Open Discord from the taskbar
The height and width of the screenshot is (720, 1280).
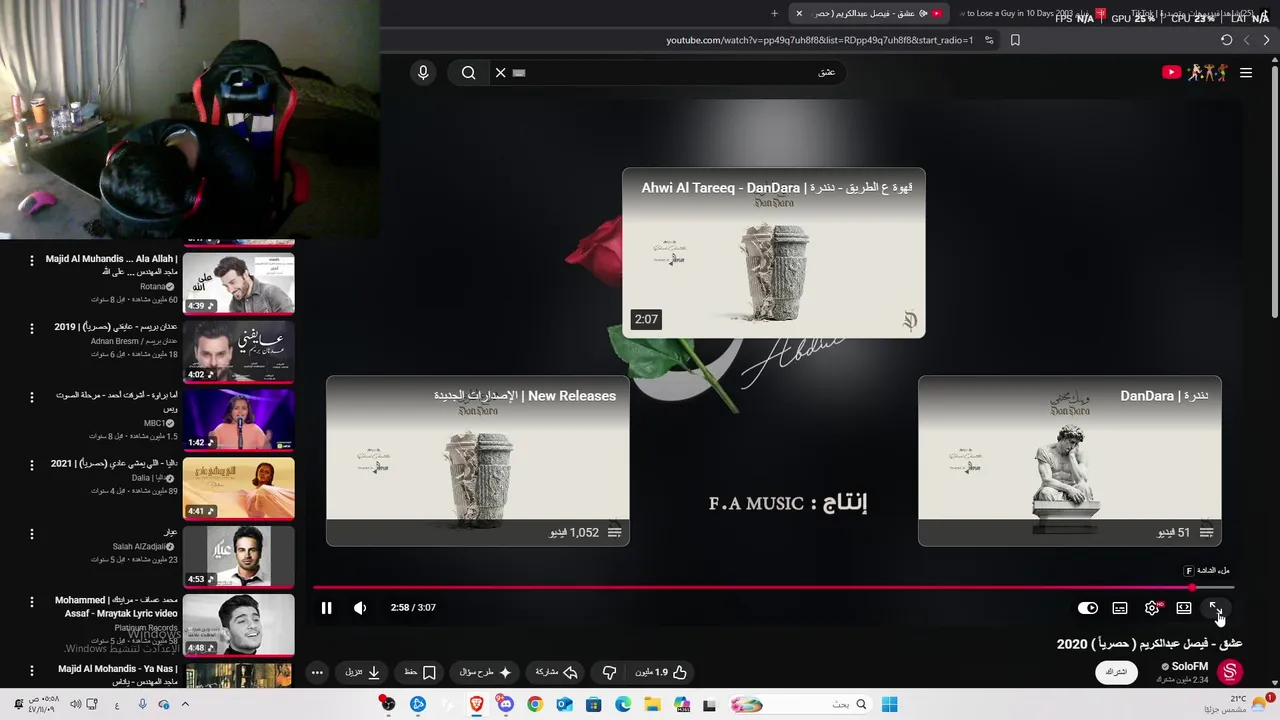pyautogui.click(x=506, y=704)
